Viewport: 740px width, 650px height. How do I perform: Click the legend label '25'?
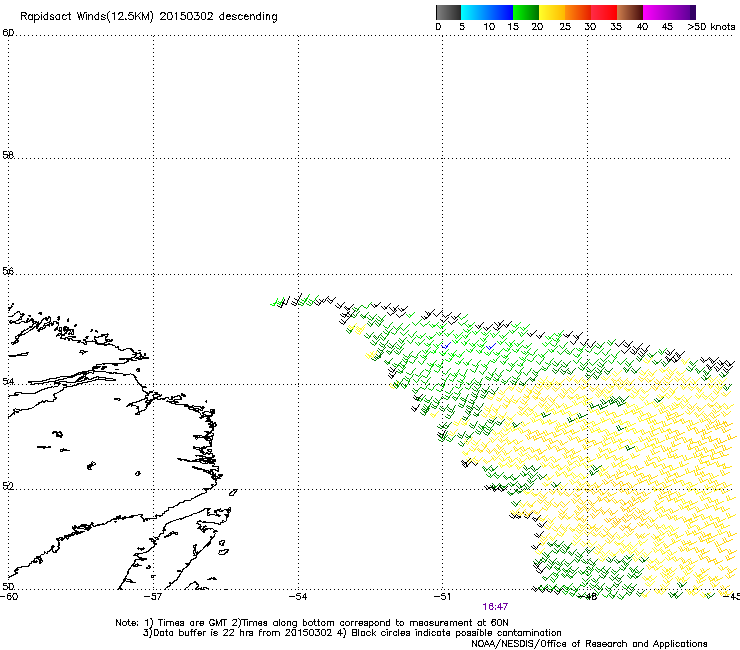coord(565,27)
